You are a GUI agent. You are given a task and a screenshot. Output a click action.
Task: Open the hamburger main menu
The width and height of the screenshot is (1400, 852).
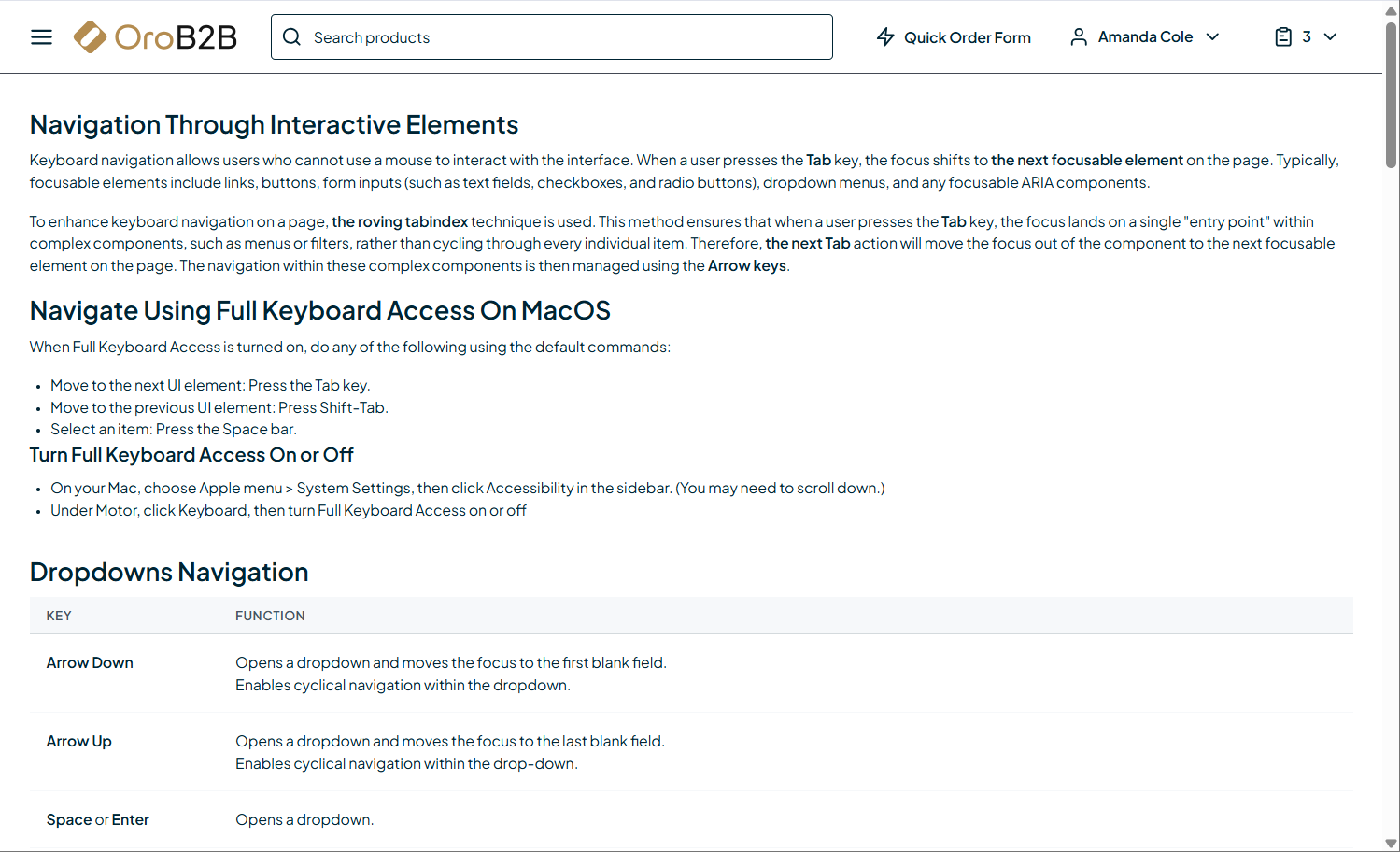[x=41, y=37]
